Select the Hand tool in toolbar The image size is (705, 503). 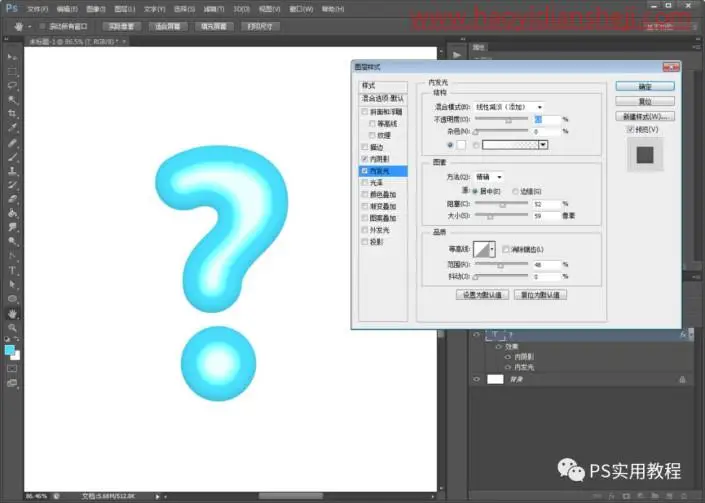[x=12, y=313]
